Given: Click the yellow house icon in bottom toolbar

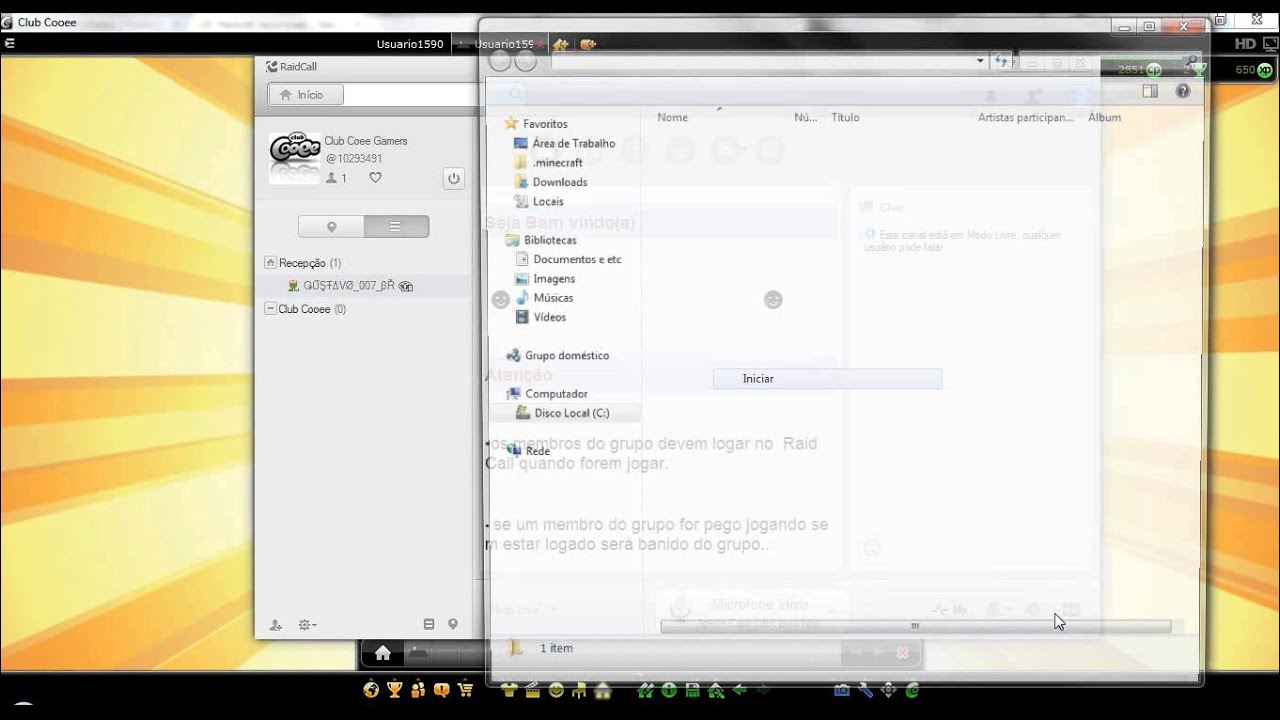Looking at the screenshot, I should (602, 689).
